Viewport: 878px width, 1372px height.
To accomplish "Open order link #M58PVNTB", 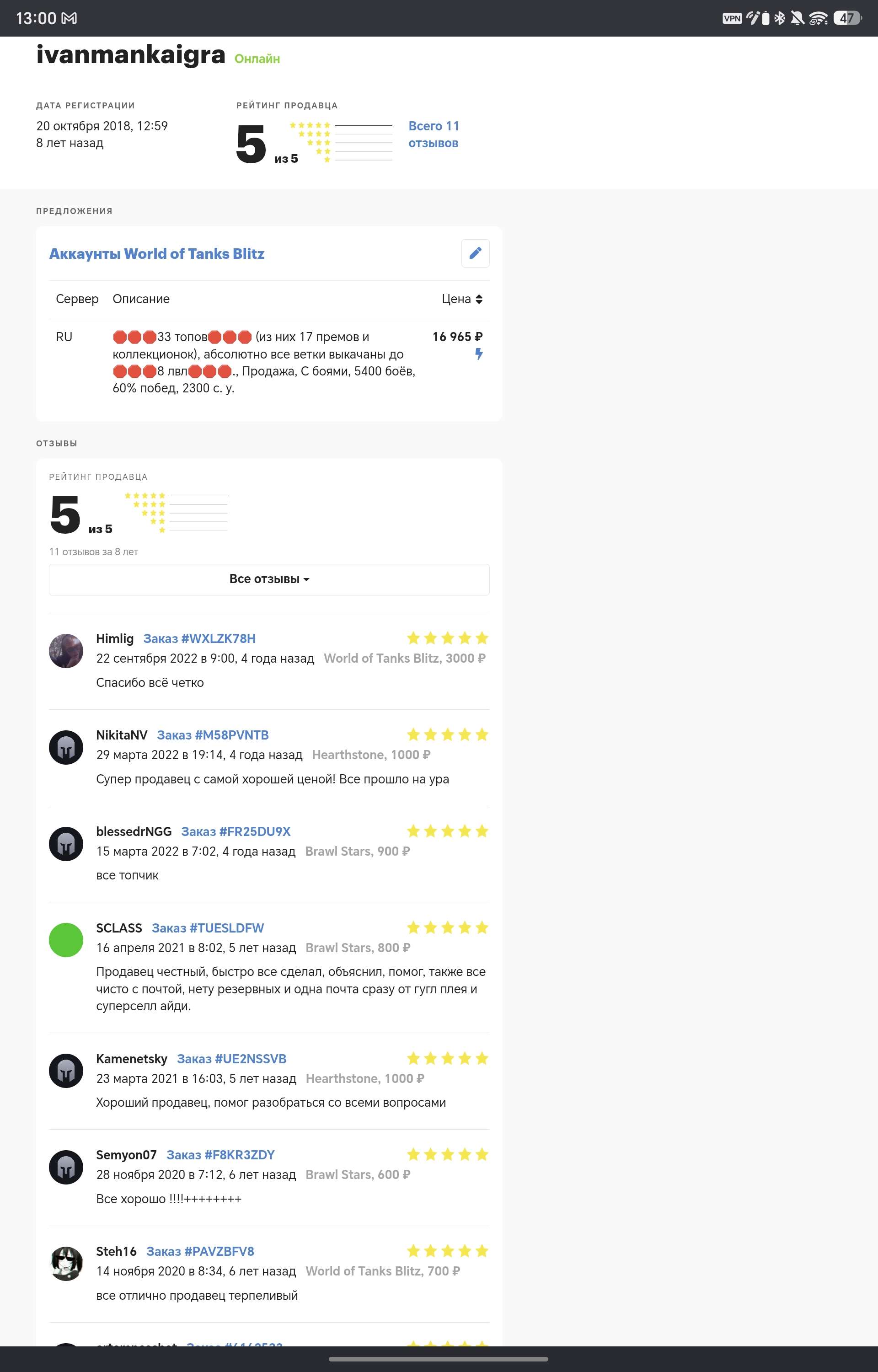I will tap(213, 735).
